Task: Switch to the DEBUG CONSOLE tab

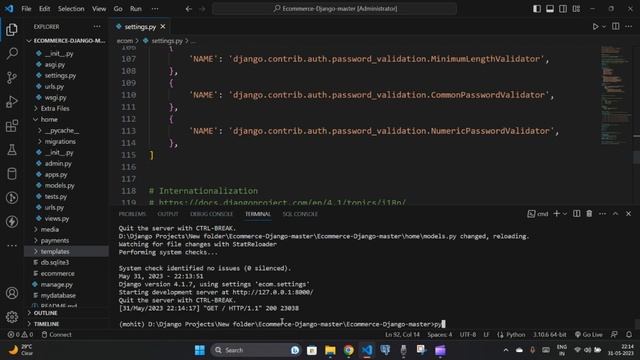Action: tap(211, 214)
